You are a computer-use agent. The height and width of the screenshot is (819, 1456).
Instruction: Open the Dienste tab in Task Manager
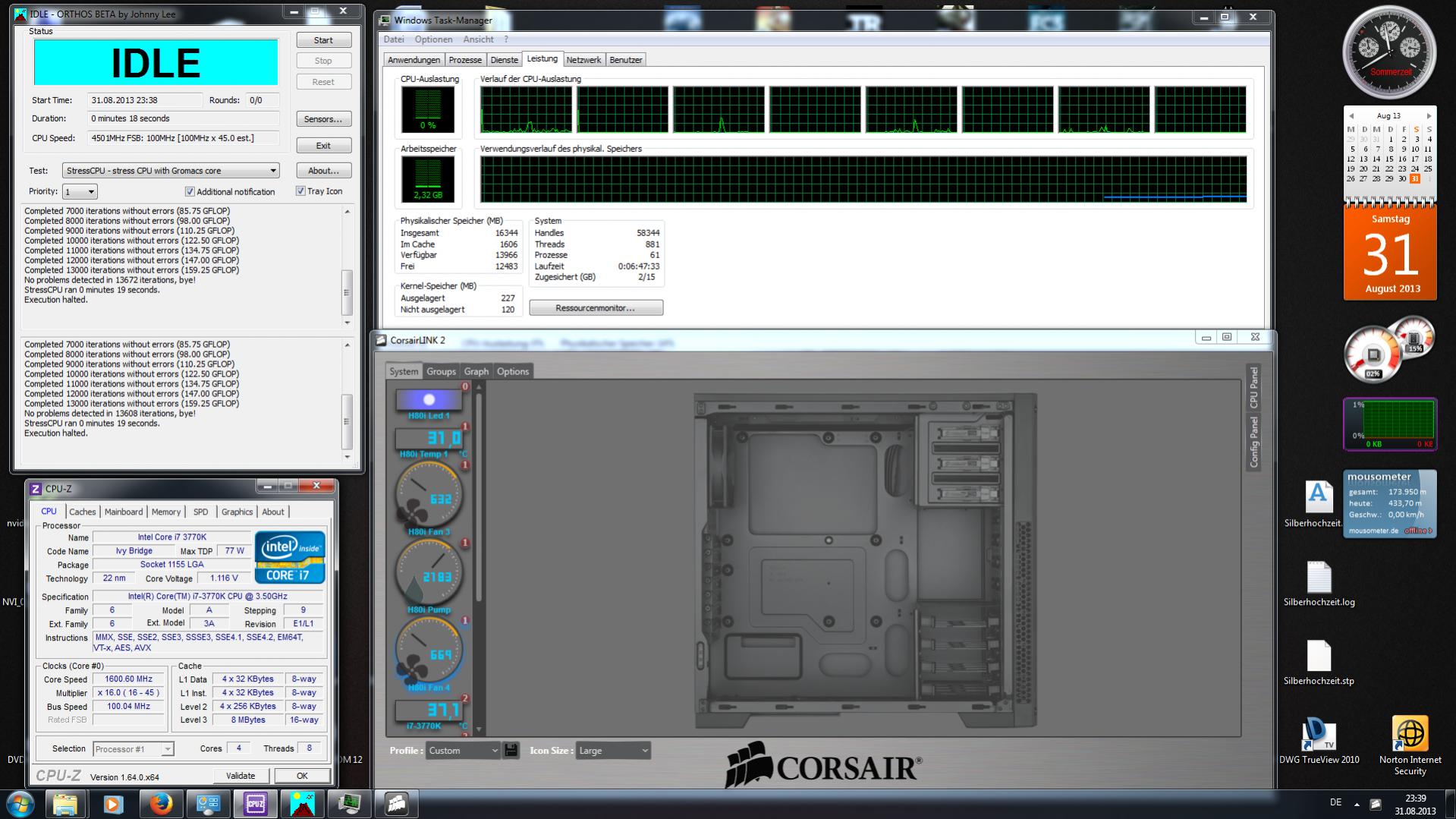click(x=504, y=60)
